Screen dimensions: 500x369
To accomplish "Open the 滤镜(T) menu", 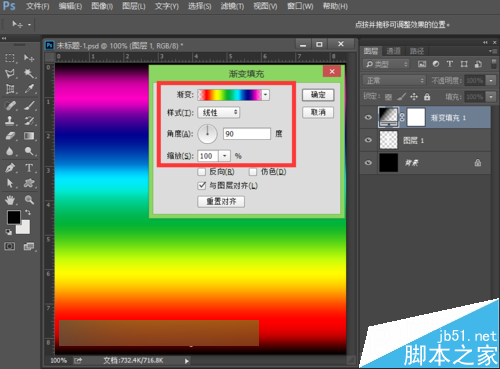I will point(232,6).
